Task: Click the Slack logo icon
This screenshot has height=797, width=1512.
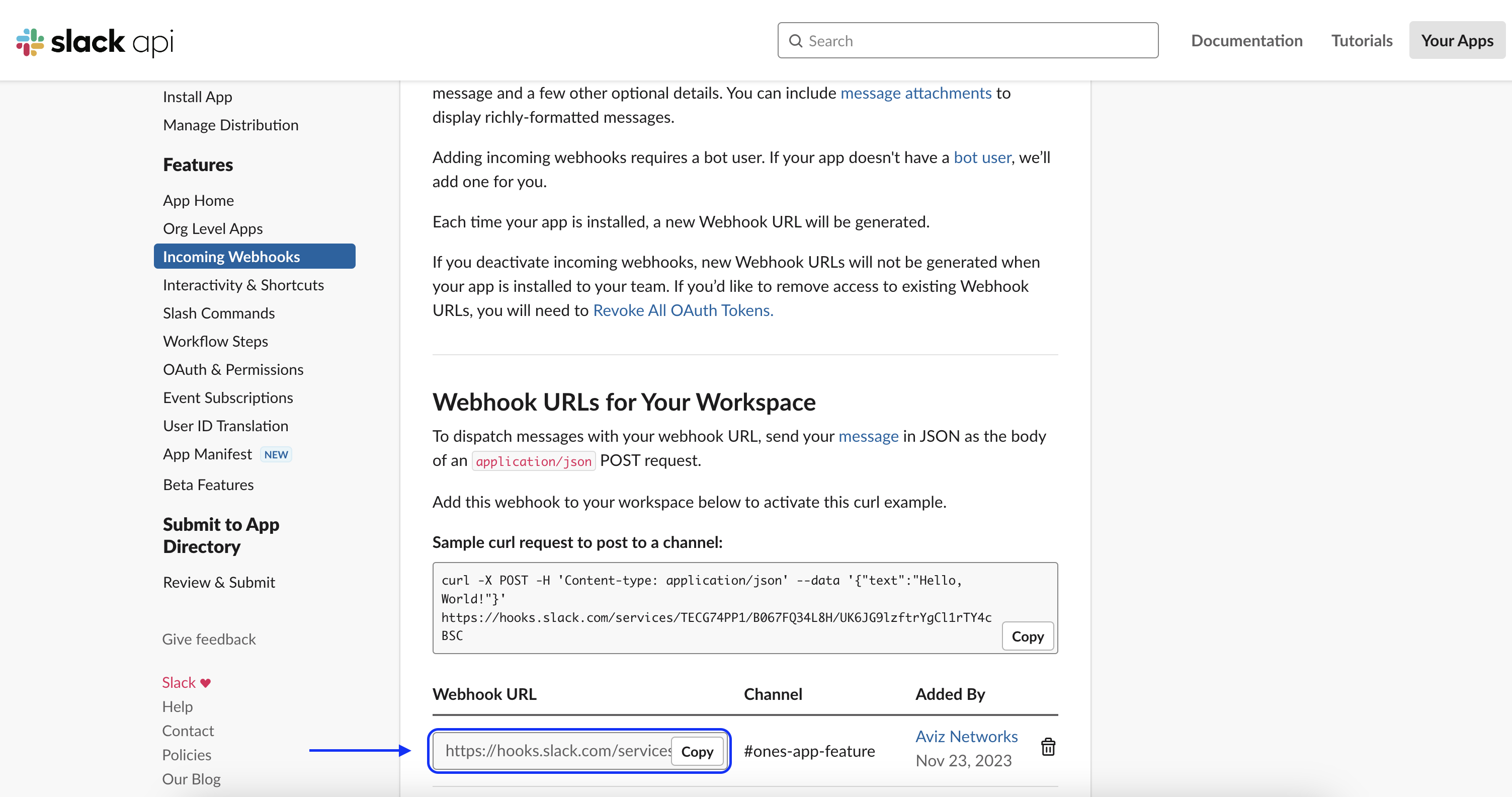Action: (x=30, y=42)
